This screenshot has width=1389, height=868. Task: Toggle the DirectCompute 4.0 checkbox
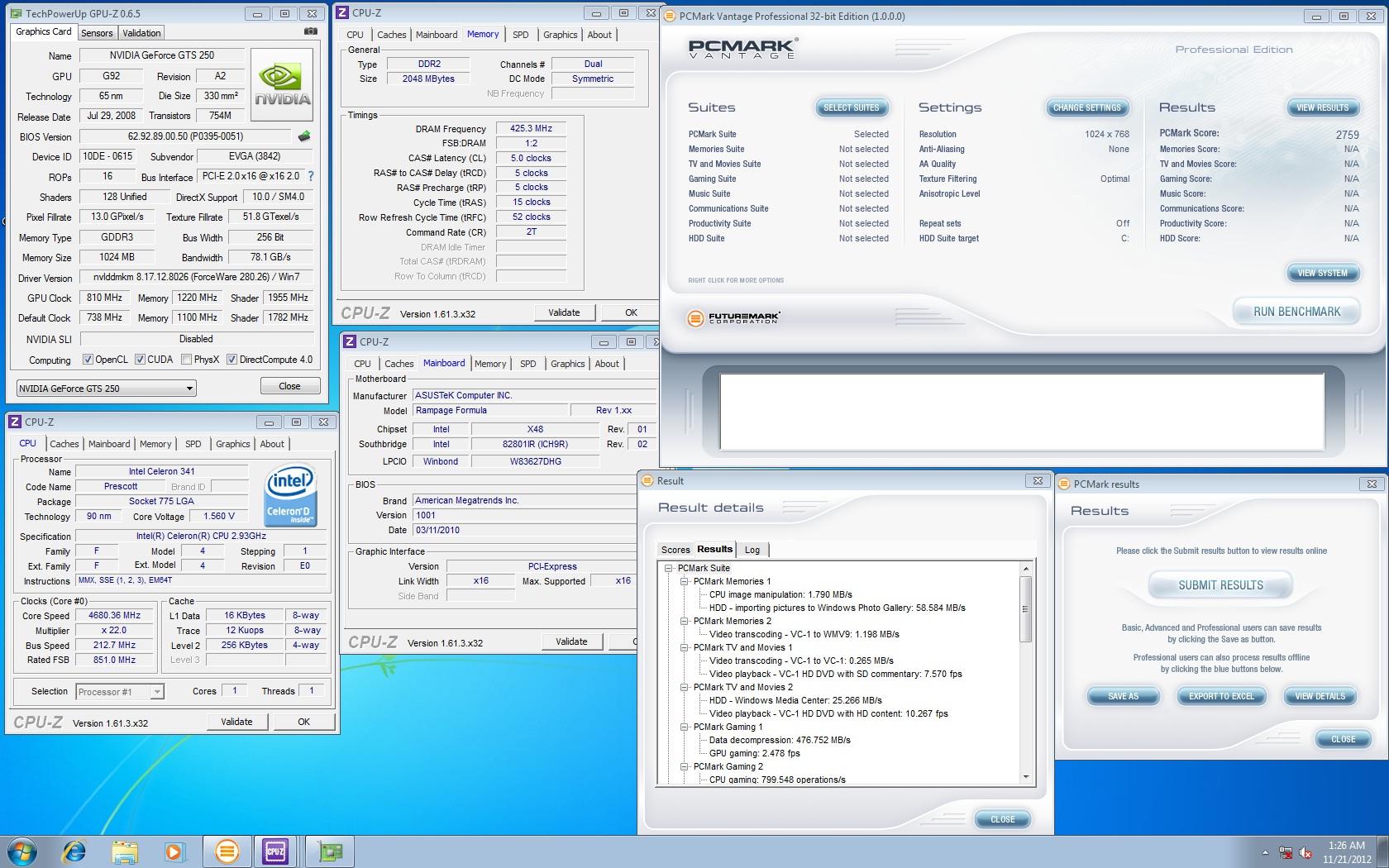pos(232,360)
